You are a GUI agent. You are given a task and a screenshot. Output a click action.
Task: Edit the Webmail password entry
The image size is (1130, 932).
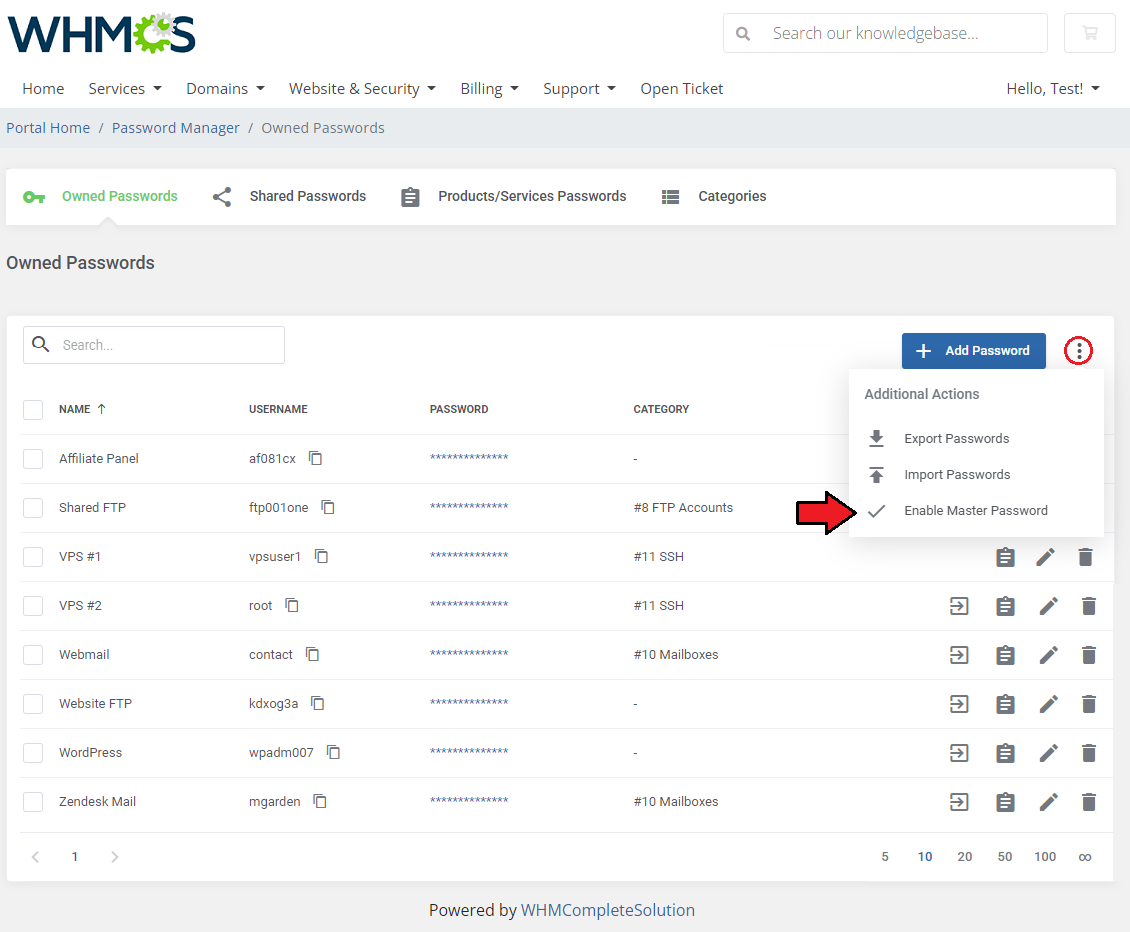1049,655
